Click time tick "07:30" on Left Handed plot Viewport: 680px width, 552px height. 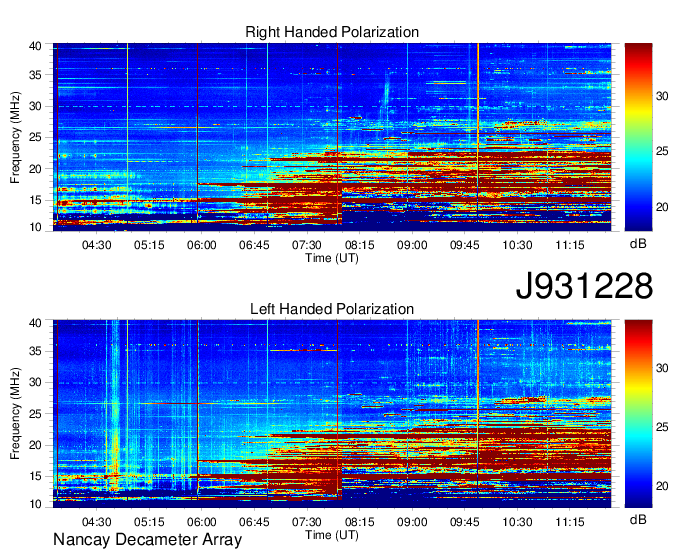[x=307, y=522]
